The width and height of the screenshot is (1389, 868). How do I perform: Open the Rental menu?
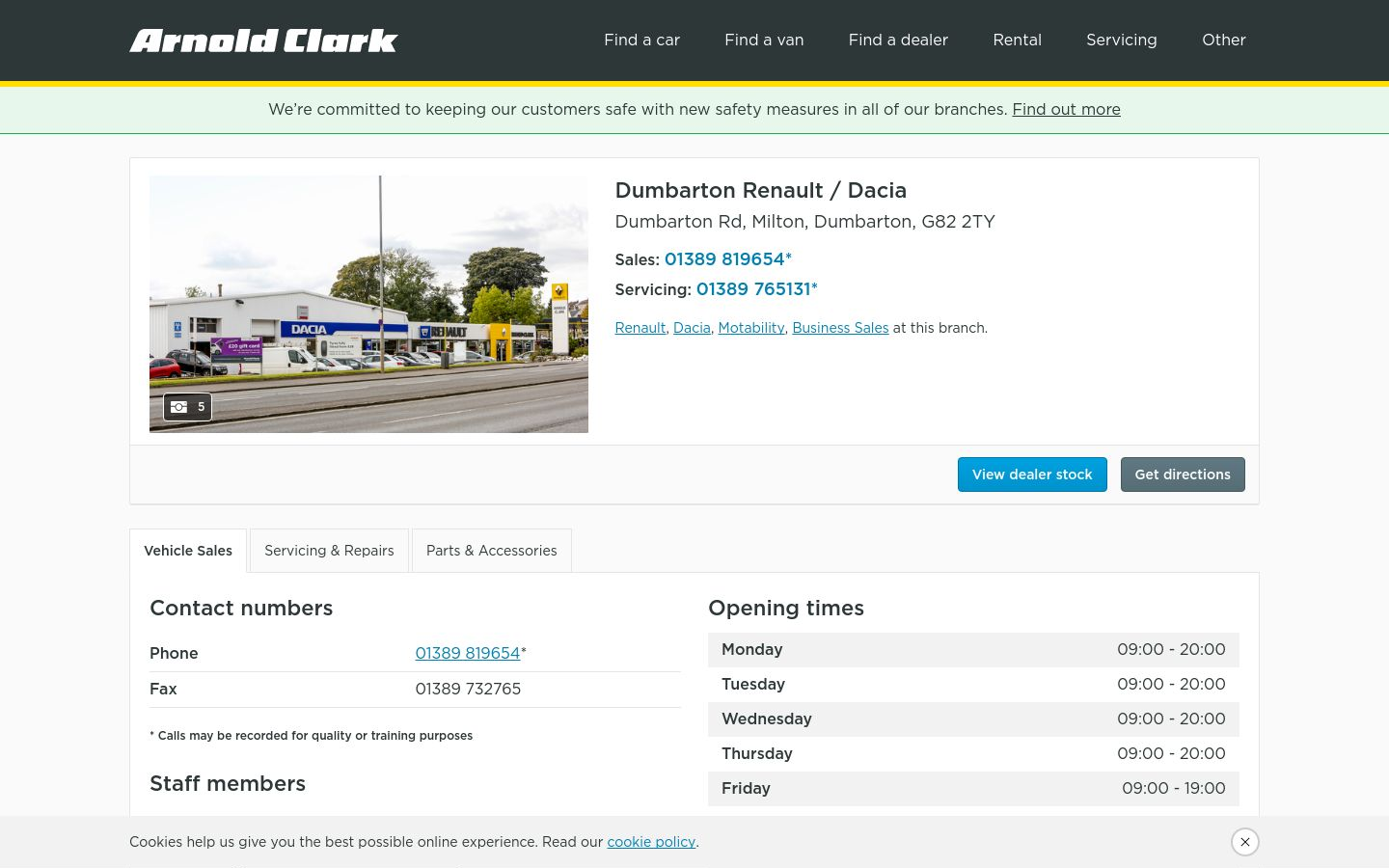click(x=1017, y=40)
